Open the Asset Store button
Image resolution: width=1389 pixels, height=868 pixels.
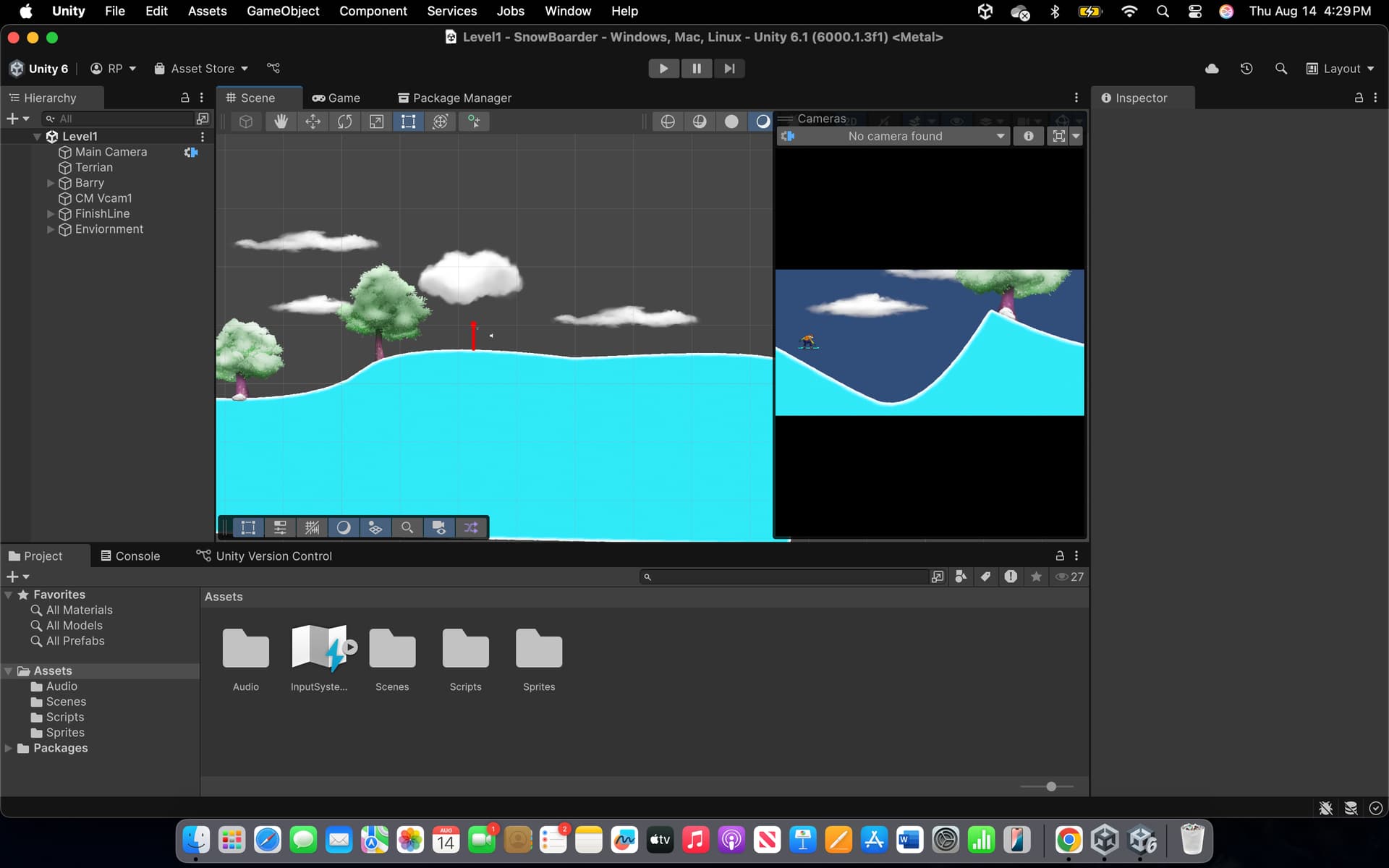(201, 68)
